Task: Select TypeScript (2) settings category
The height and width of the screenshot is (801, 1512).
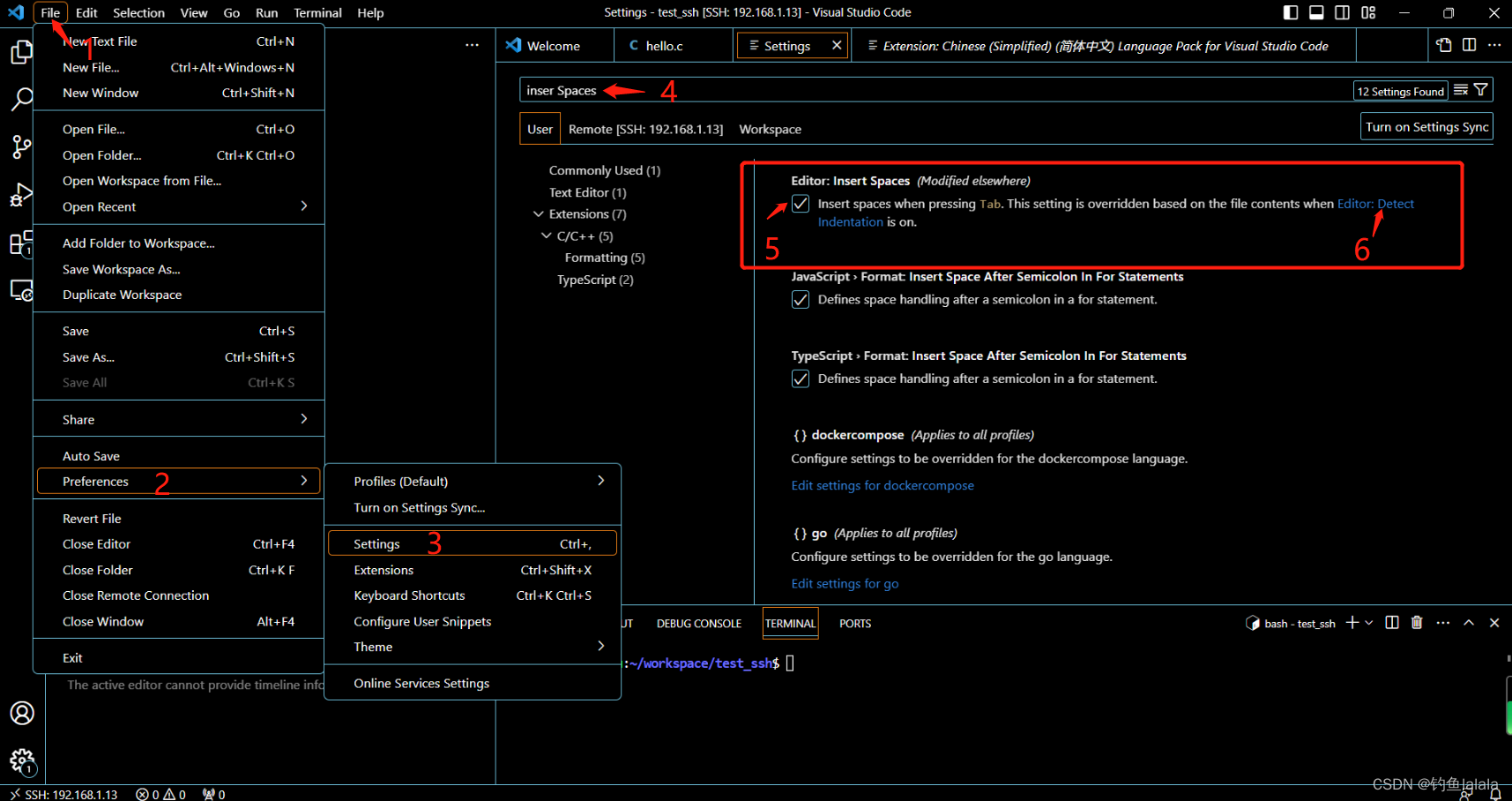Action: point(595,280)
